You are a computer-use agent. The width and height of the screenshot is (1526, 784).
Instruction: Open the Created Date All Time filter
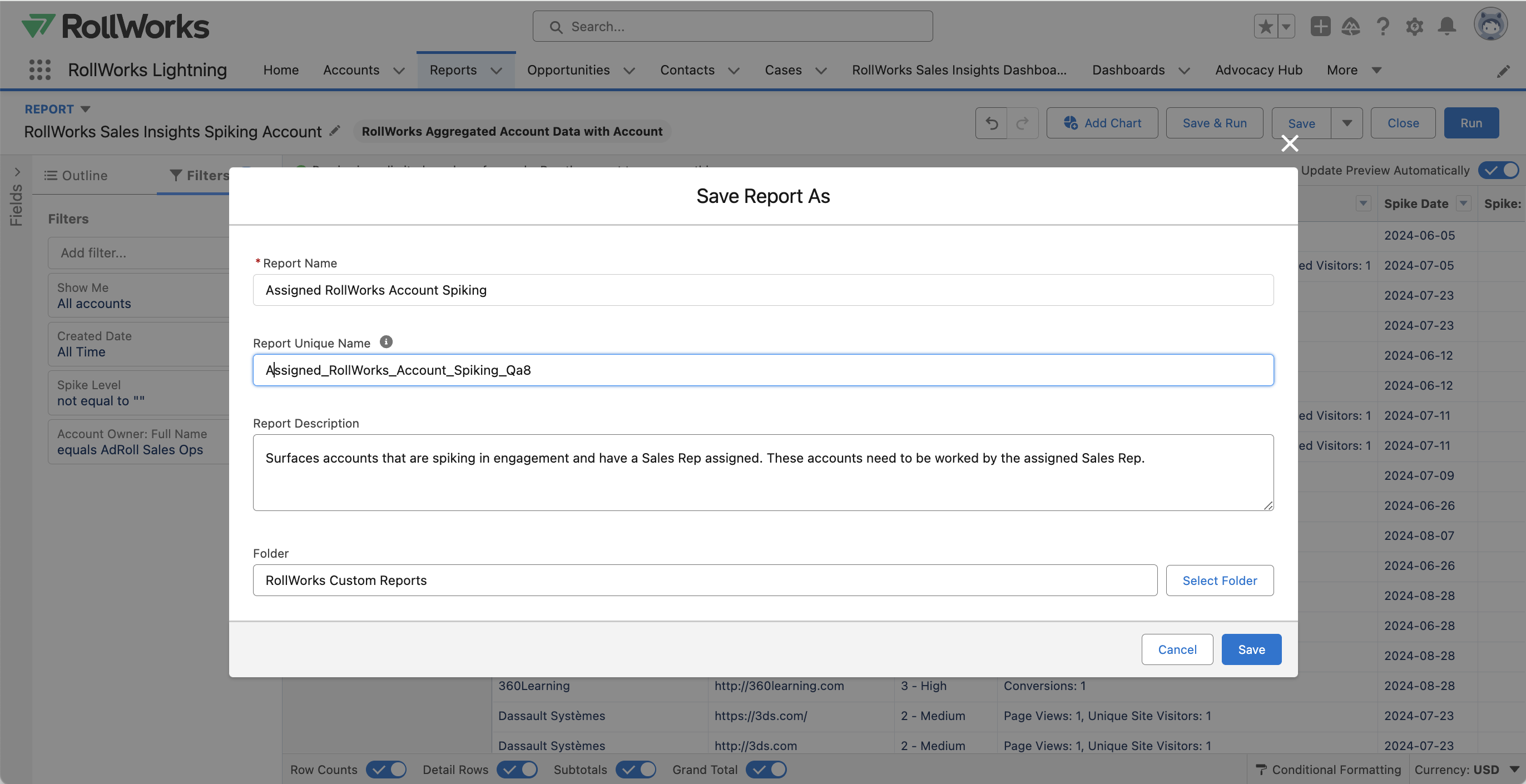pyautogui.click(x=138, y=344)
